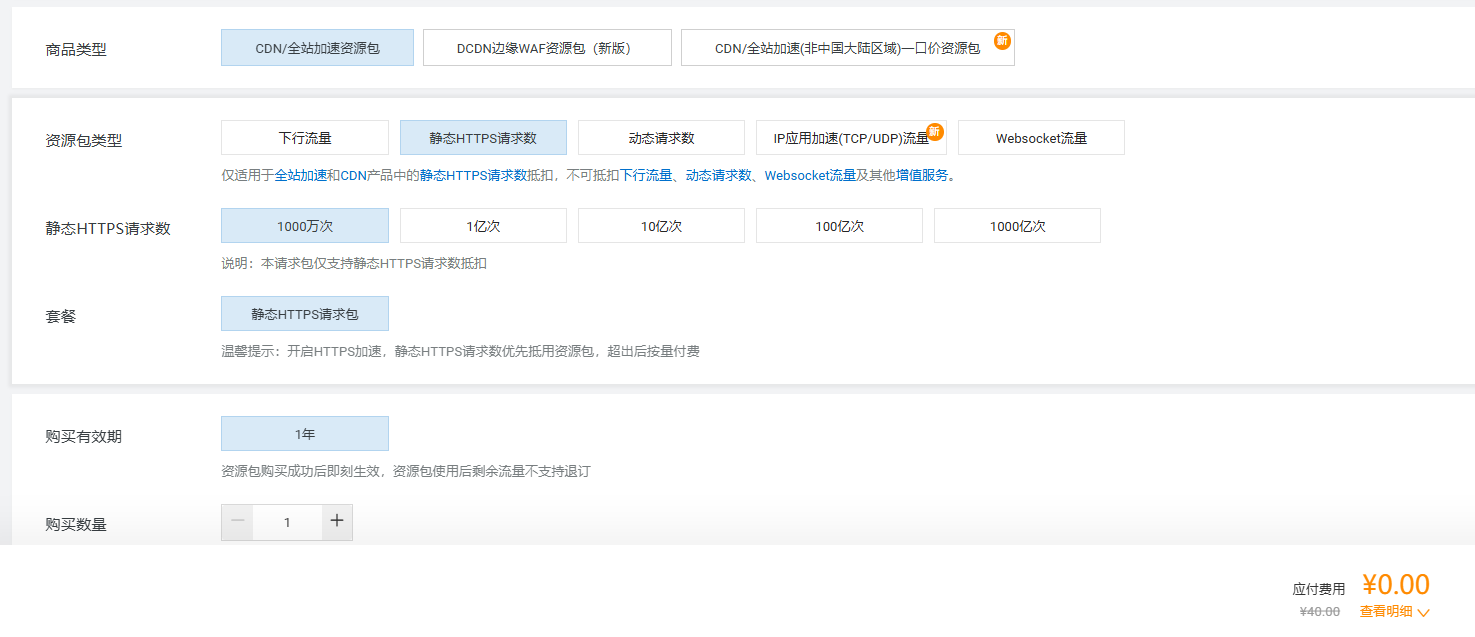1475x637 pixels.
Task: Select CDN/全站加速(非中国大陆区域)一口价资源包 option
Action: [x=847, y=48]
